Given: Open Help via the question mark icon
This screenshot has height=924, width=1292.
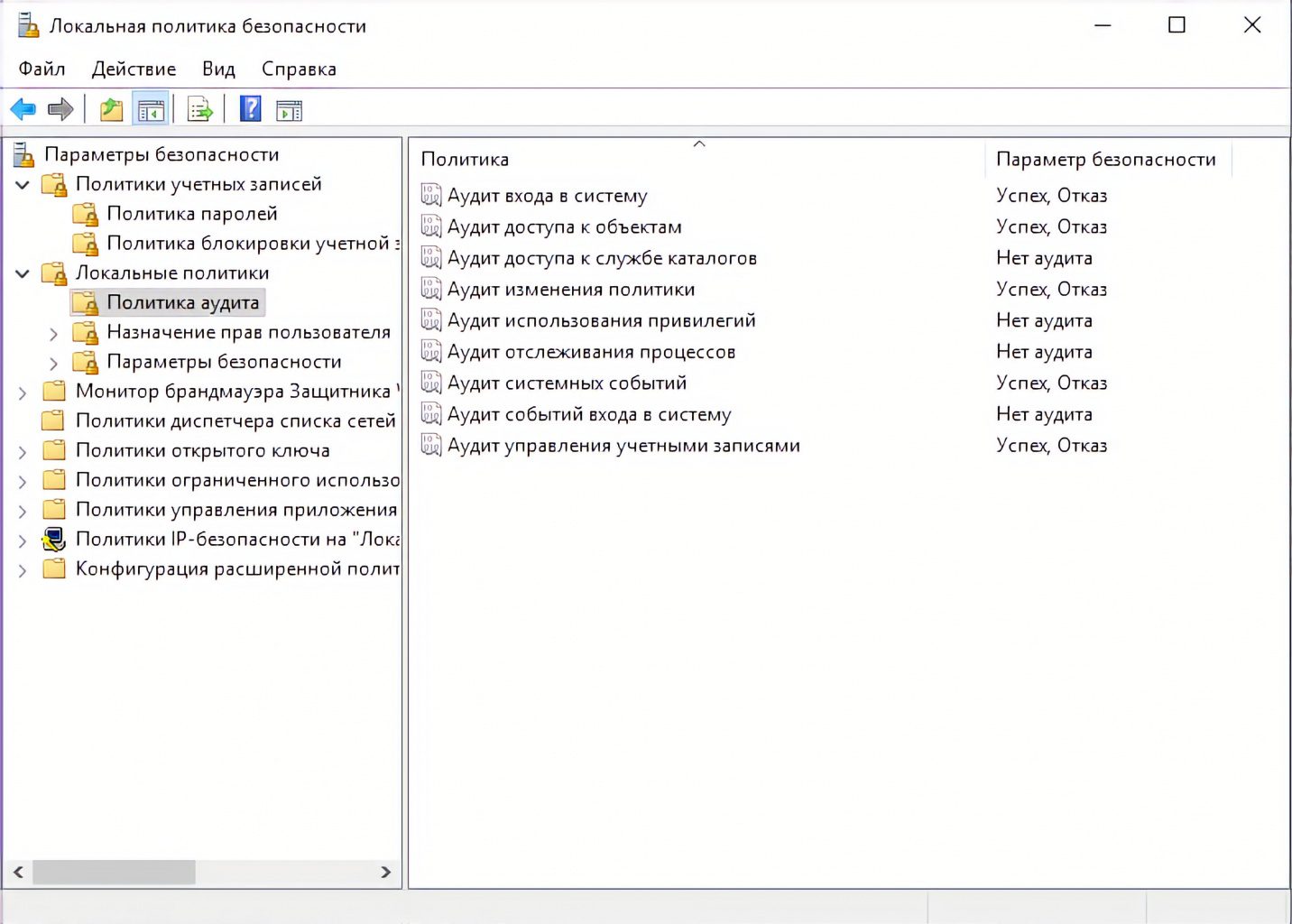Looking at the screenshot, I should point(250,109).
